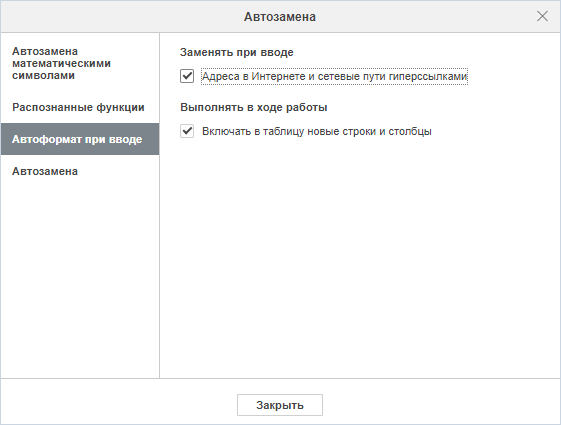Disable automatic hyperlink conversion checkmark
561x425 pixels.
coord(187,76)
